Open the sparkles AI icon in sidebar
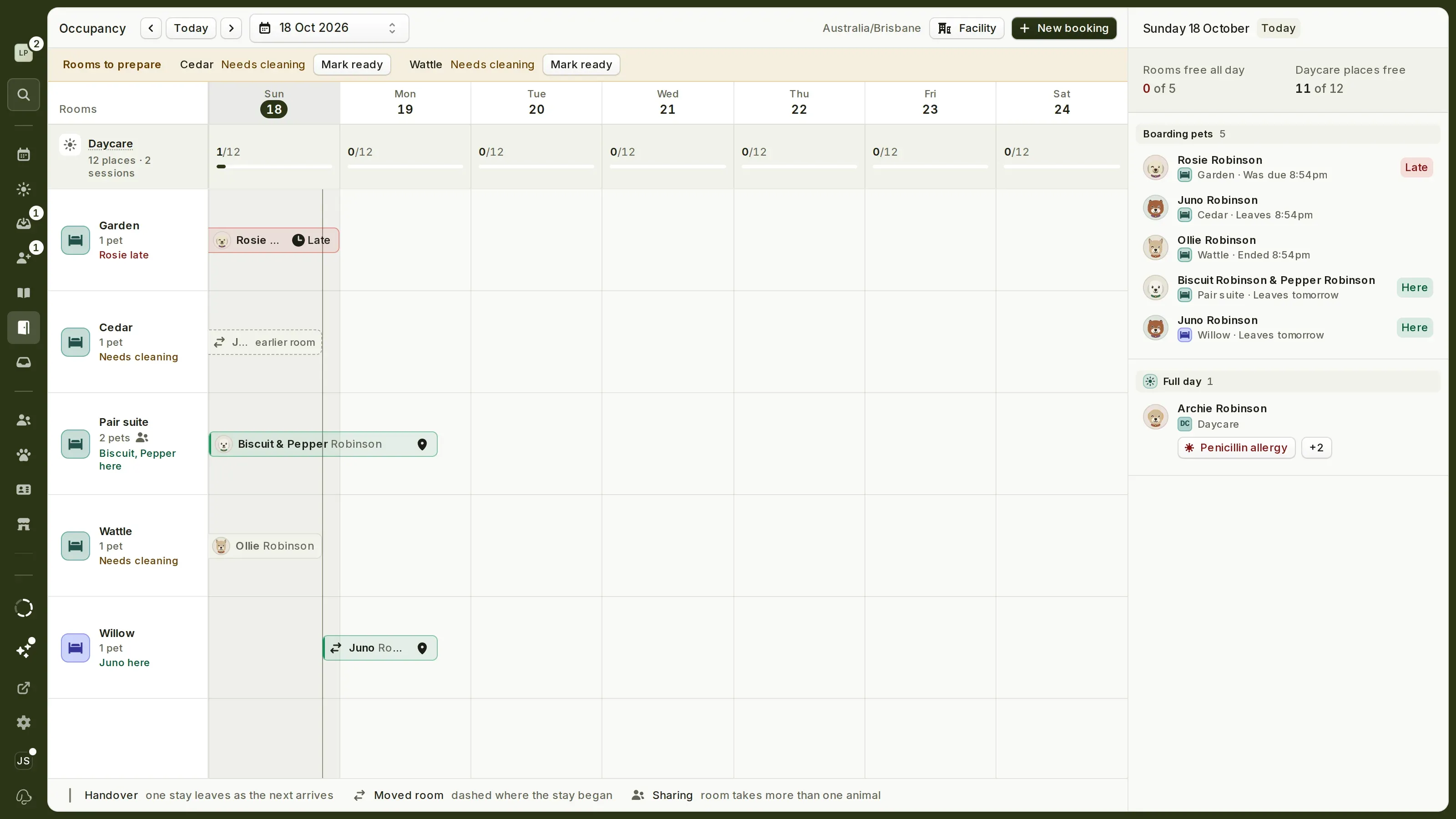Viewport: 1456px width, 819px height. (x=23, y=651)
